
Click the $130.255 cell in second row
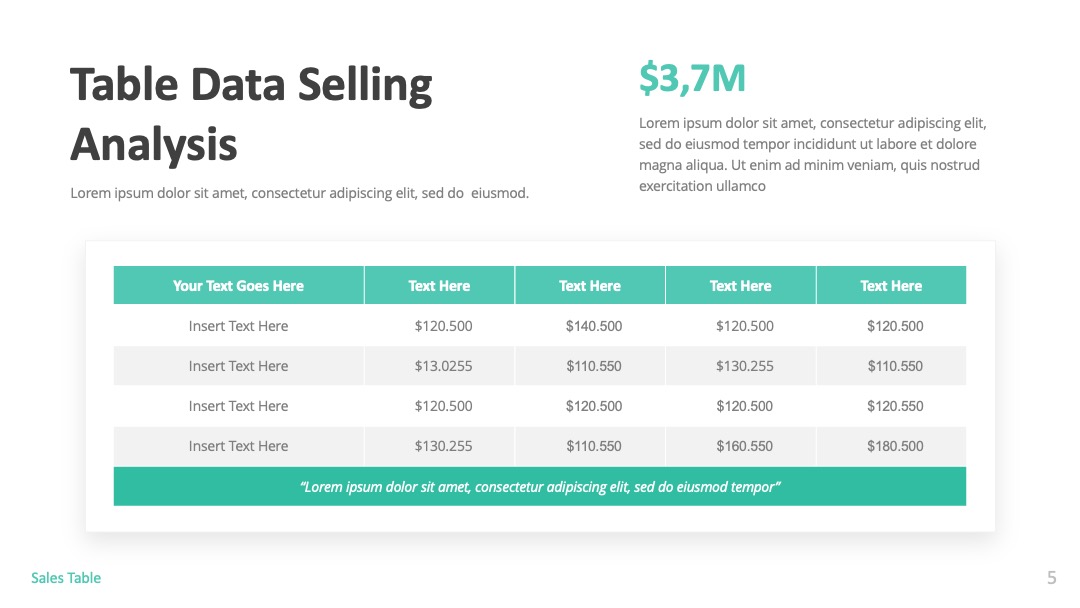tap(745, 366)
